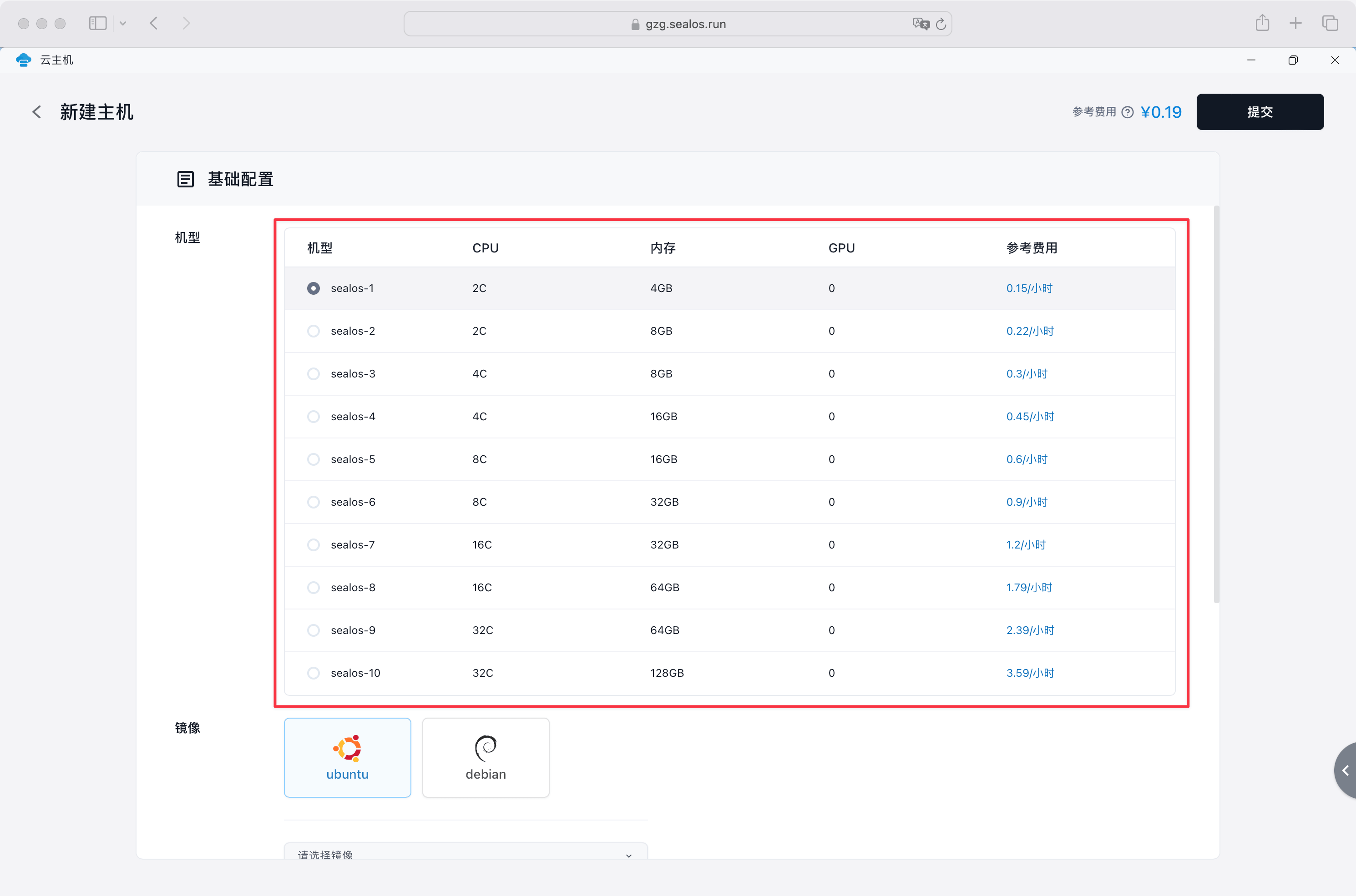Click the 镜像 section label
The width and height of the screenshot is (1356, 896).
click(187, 728)
